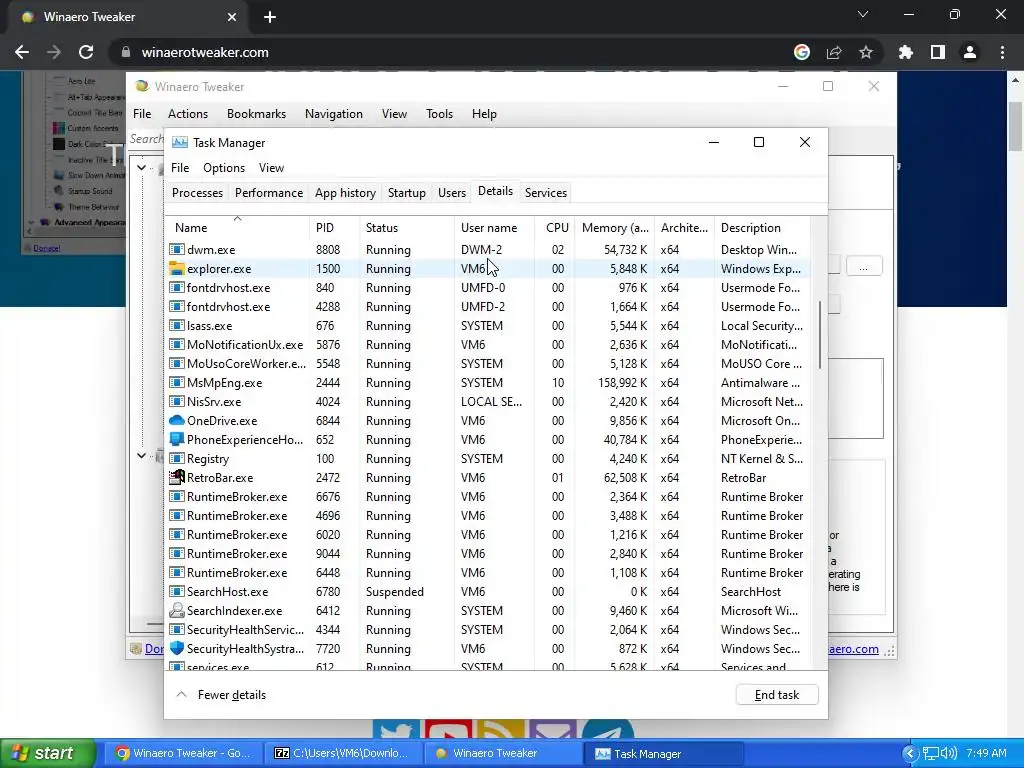Open Winaero Tweaker Tools menu
The height and width of the screenshot is (768, 1024).
pyautogui.click(x=440, y=114)
